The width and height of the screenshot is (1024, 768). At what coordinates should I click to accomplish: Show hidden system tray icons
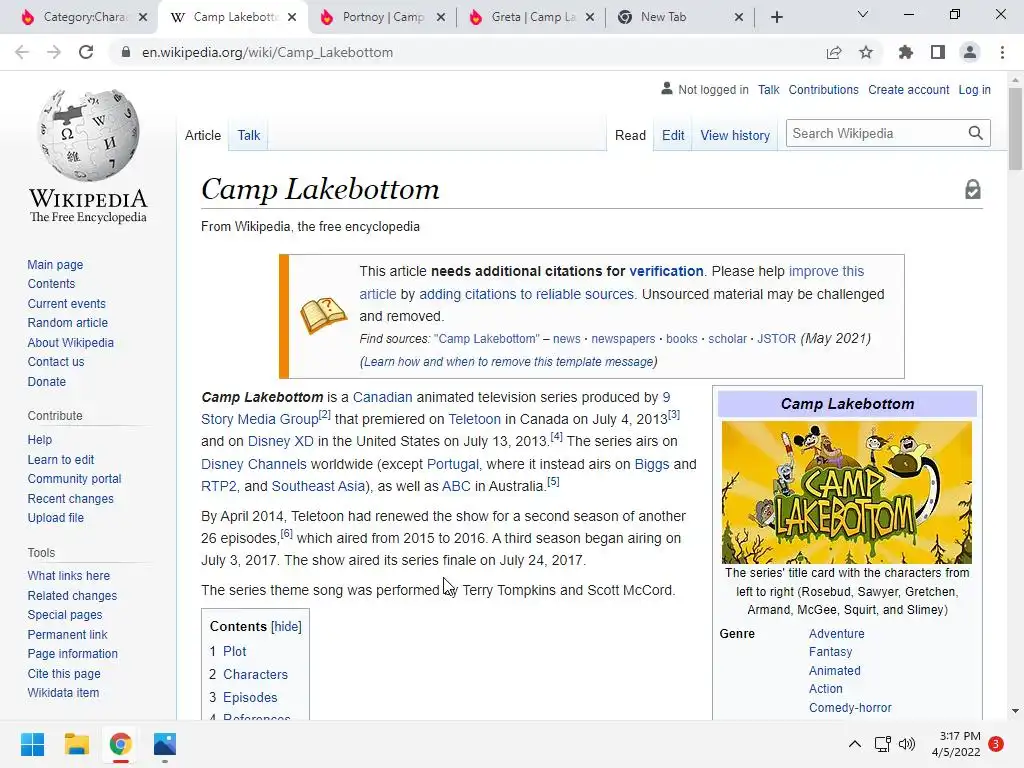(x=854, y=744)
